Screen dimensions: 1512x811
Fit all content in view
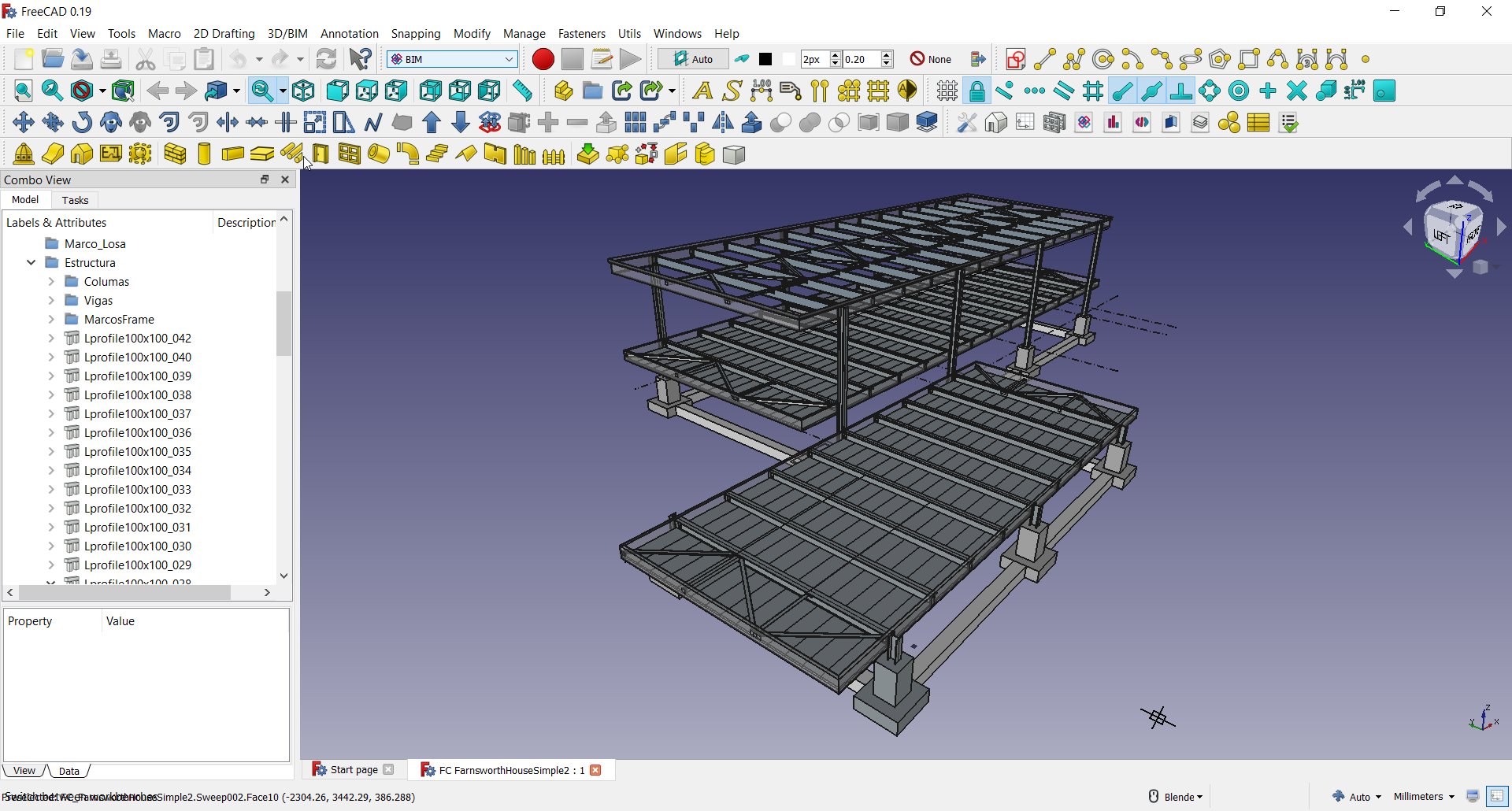click(24, 91)
